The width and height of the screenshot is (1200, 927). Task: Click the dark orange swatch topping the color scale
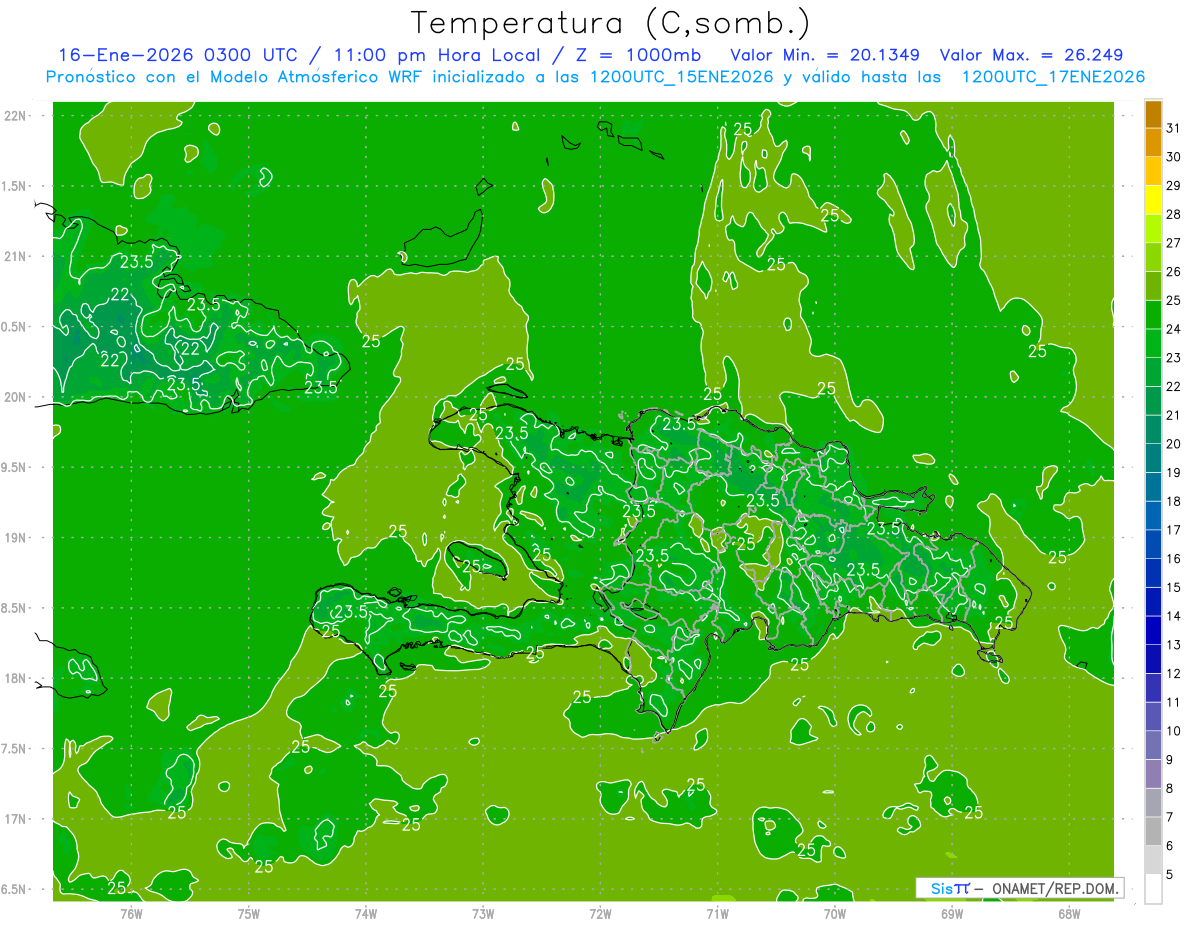coord(1153,114)
